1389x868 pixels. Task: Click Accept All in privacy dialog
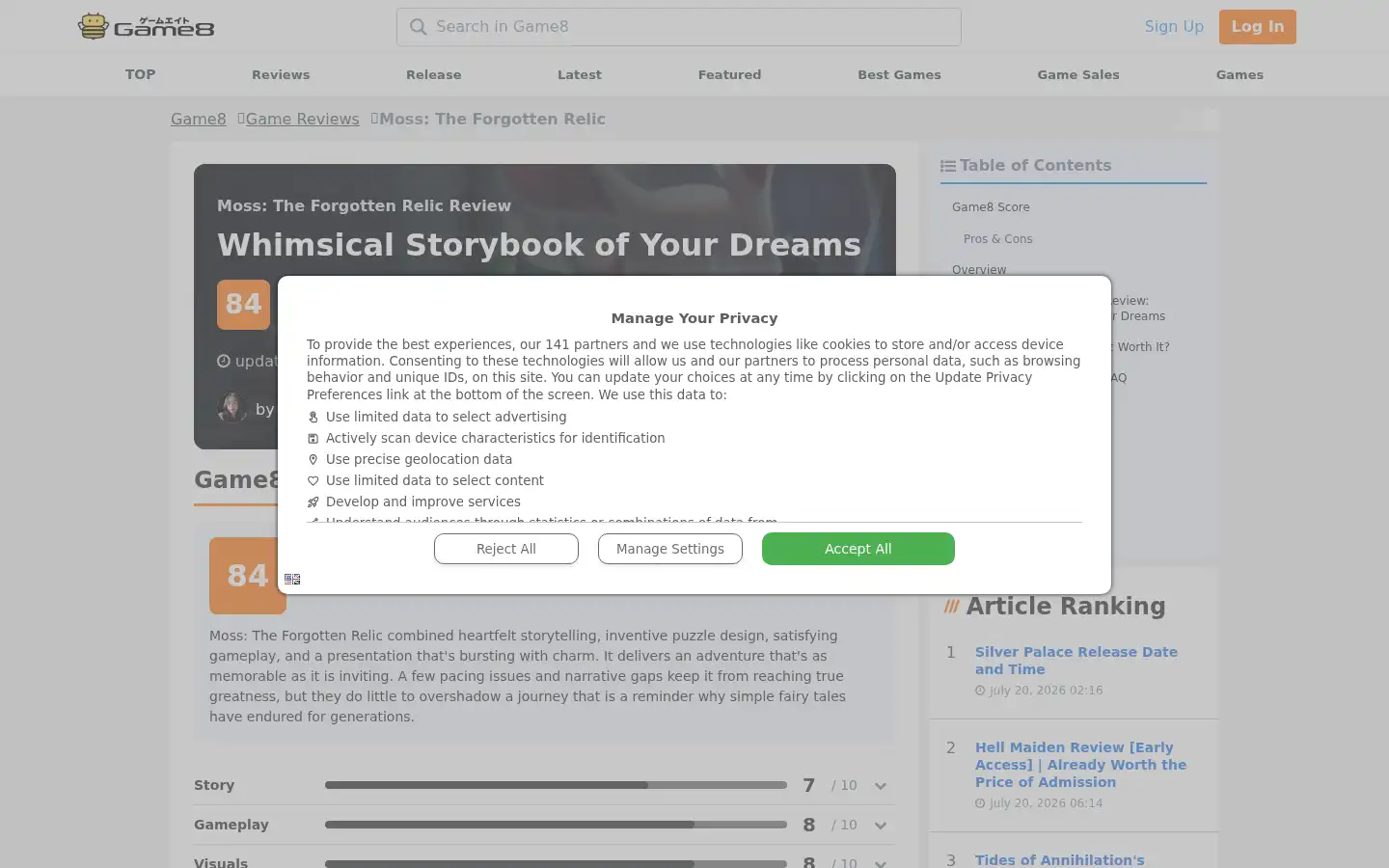coord(858,549)
